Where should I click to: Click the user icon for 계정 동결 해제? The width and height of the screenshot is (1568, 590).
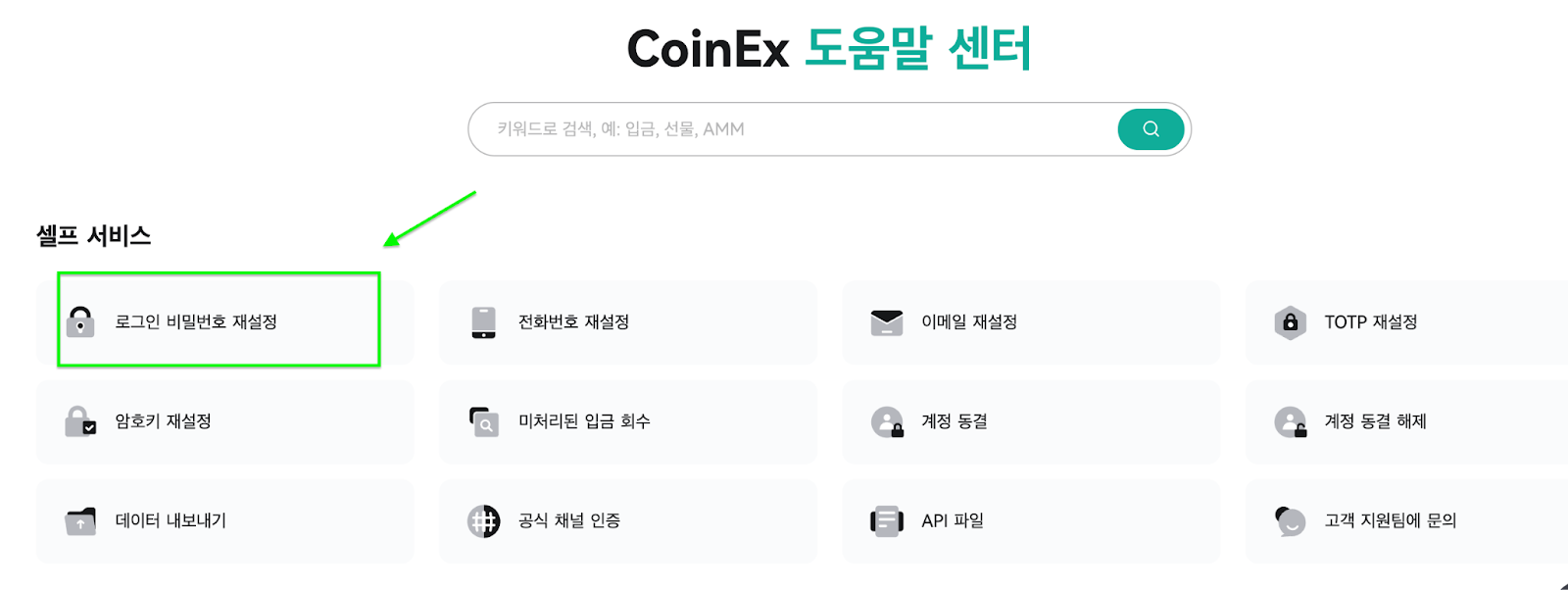pyautogui.click(x=1290, y=421)
